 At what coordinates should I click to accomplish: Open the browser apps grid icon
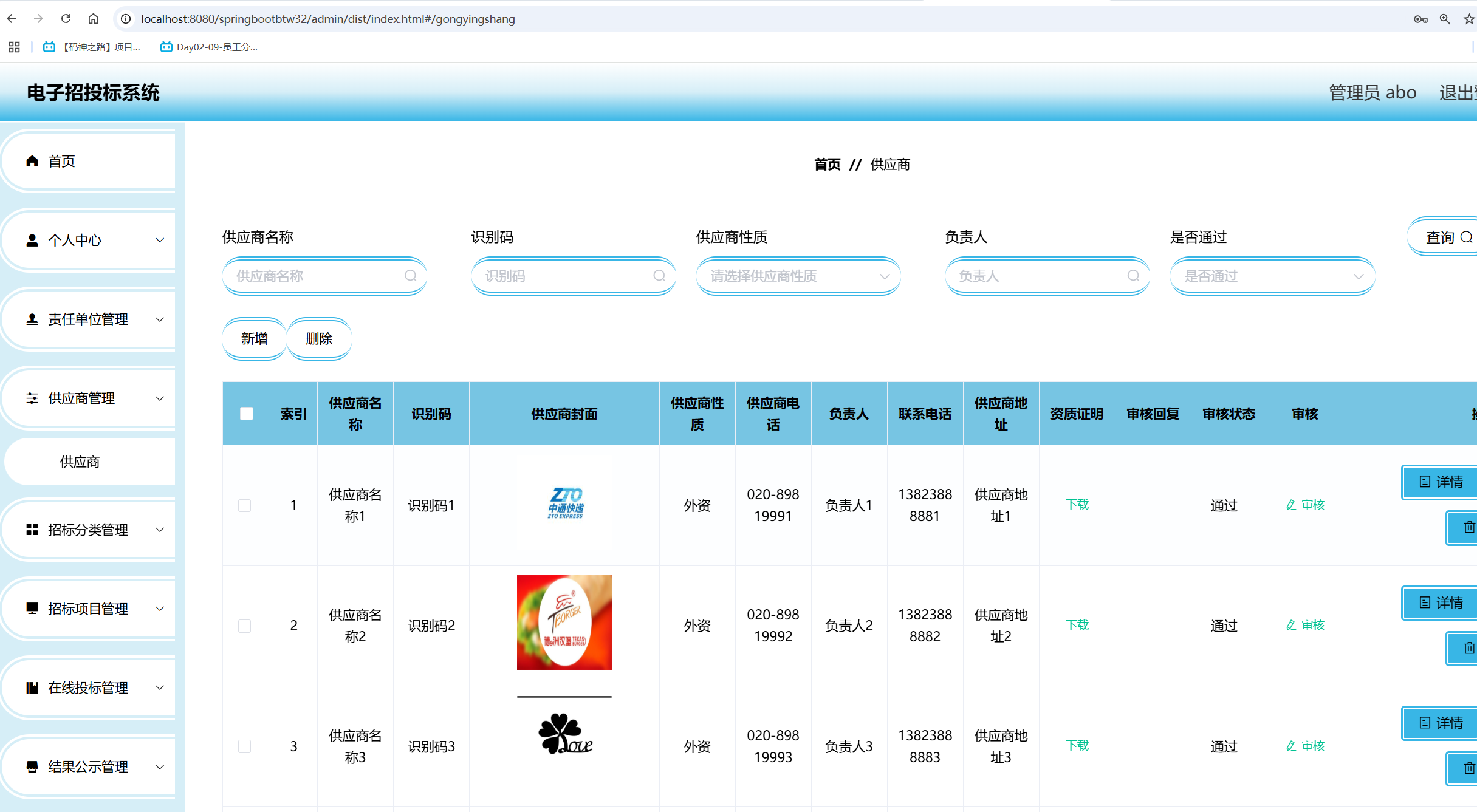(x=15, y=47)
